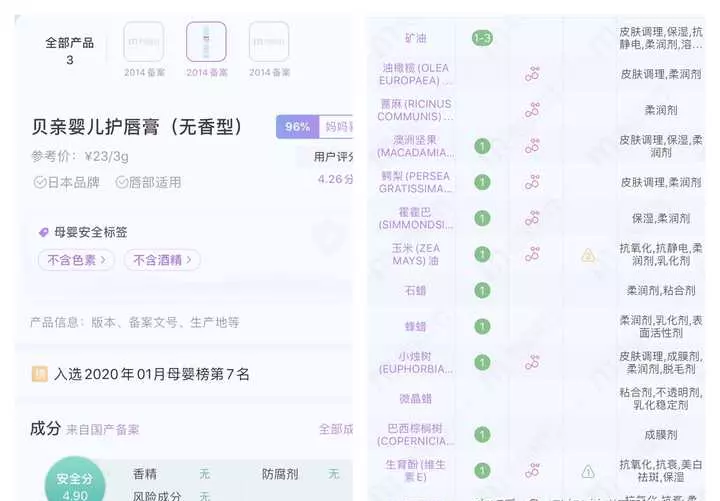Open the 小烛树 (EUPHORBIA) ingredient
720x501 pixels.
[x=416, y=363]
